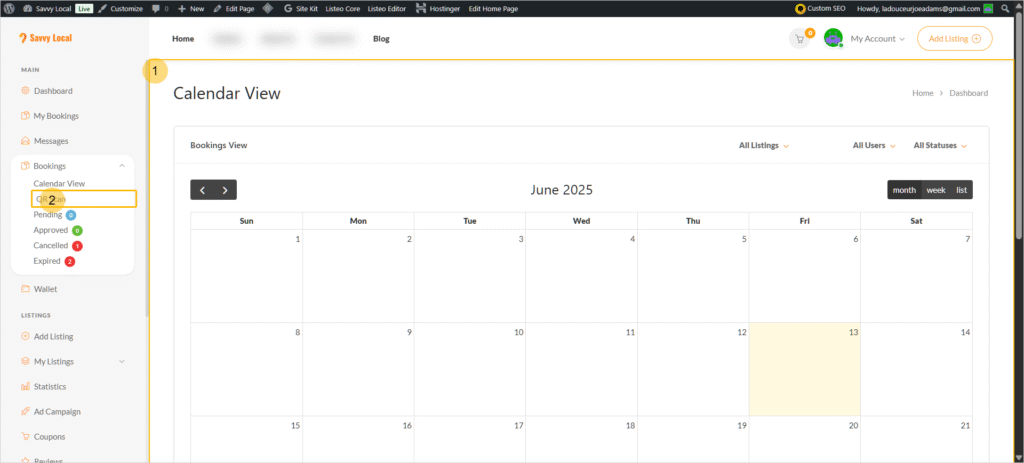The width and height of the screenshot is (1024, 463).
Task: Open Messages in the sidebar
Action: point(50,141)
